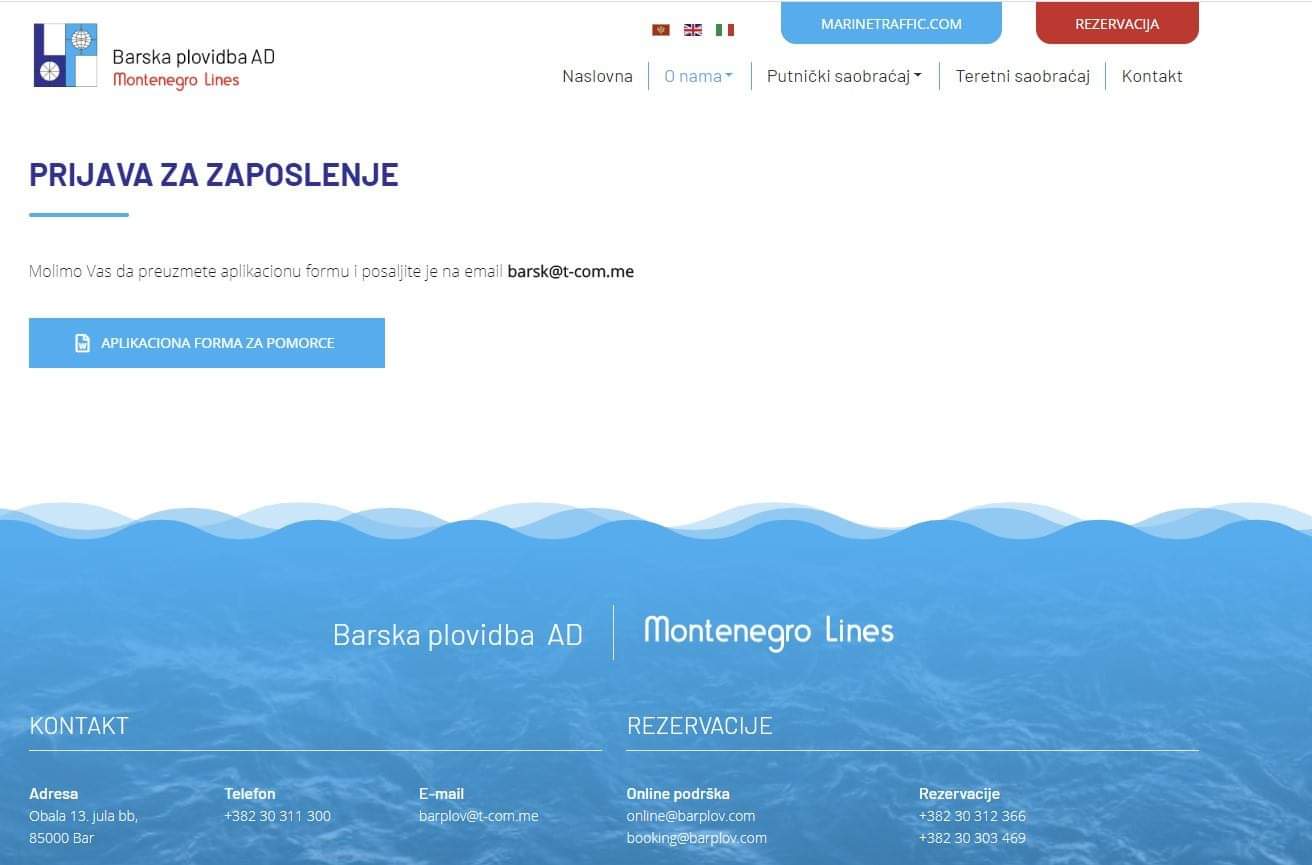Click the 85000 Bar postal text

(62, 838)
